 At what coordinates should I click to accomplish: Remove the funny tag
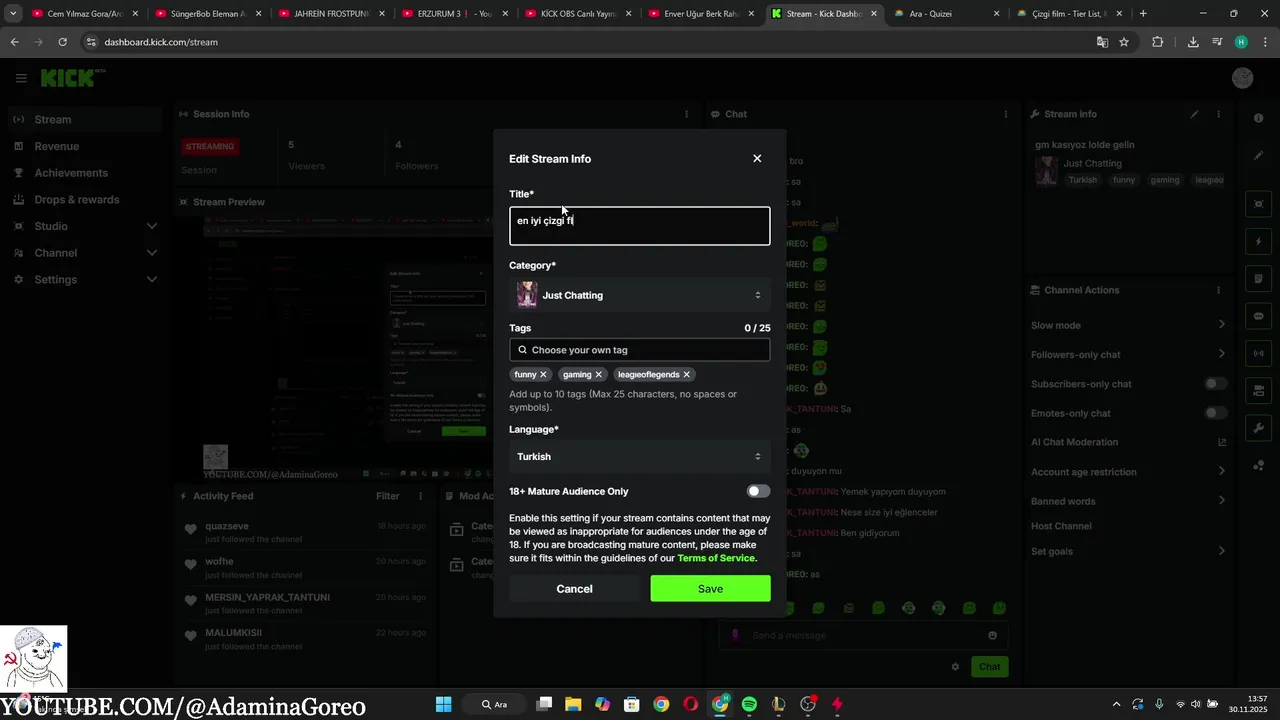click(x=543, y=374)
